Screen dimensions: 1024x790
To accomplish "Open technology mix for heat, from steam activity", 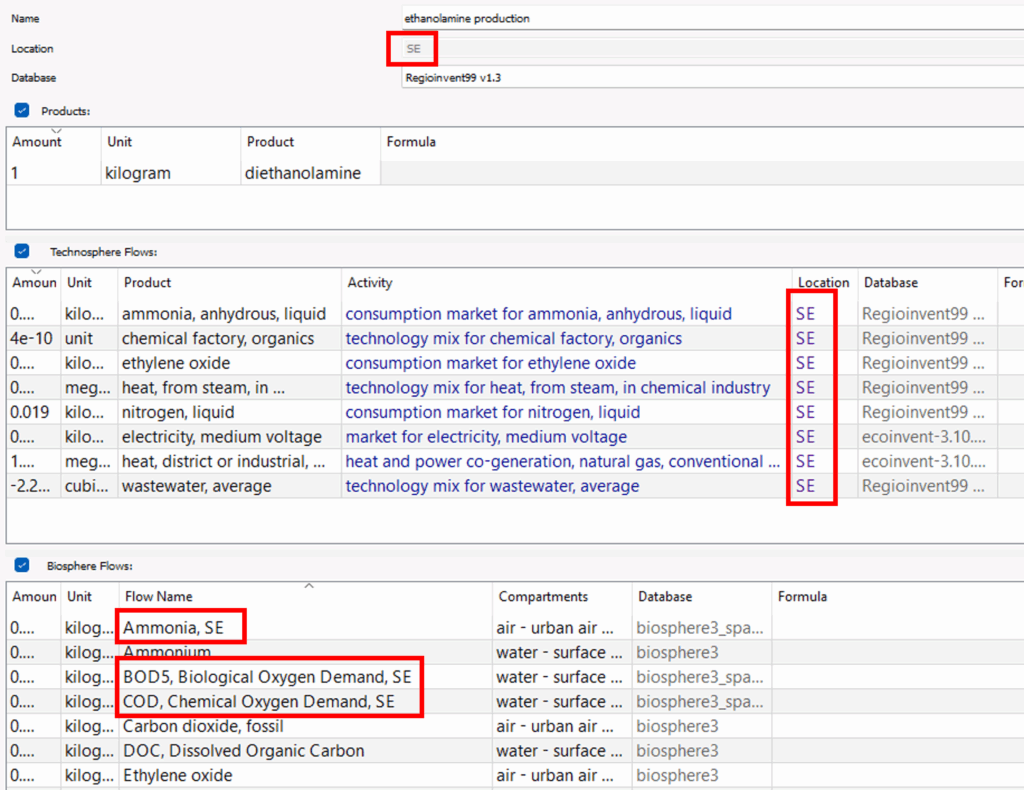I will pyautogui.click(x=558, y=388).
